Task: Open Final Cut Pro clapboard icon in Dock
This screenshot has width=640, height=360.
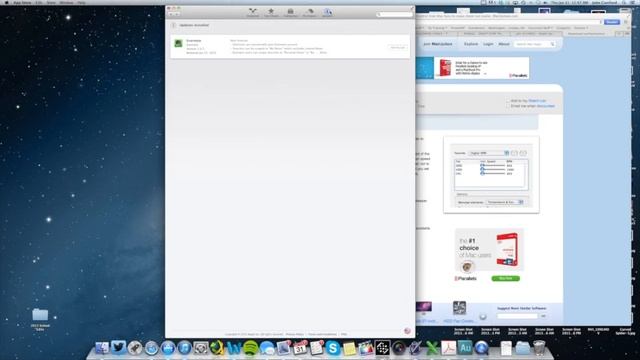Action: (366, 348)
